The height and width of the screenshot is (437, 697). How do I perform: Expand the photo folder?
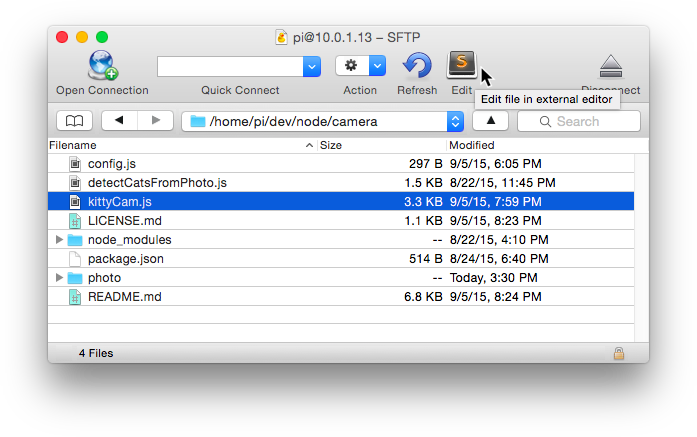click(x=59, y=278)
